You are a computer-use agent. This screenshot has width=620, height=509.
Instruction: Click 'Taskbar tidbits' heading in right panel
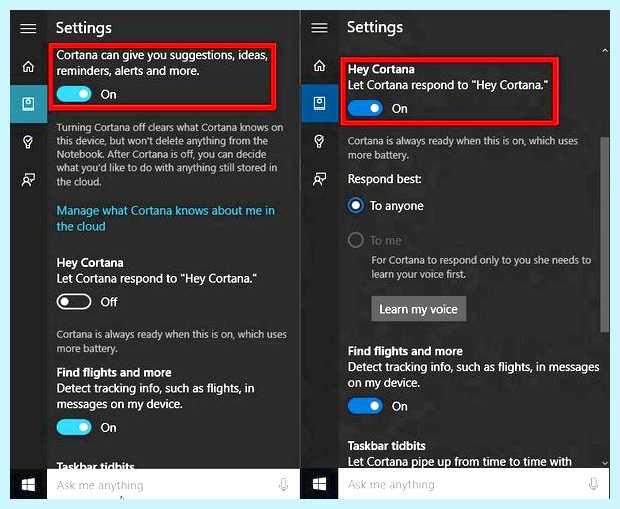click(387, 446)
